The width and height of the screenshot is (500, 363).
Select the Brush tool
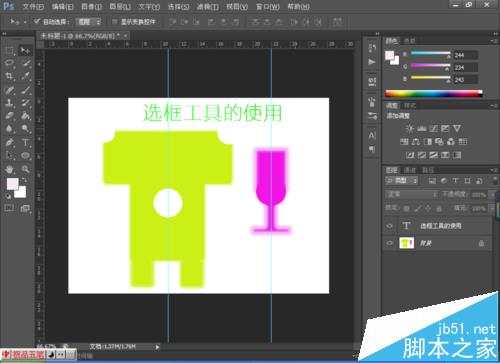[26, 90]
